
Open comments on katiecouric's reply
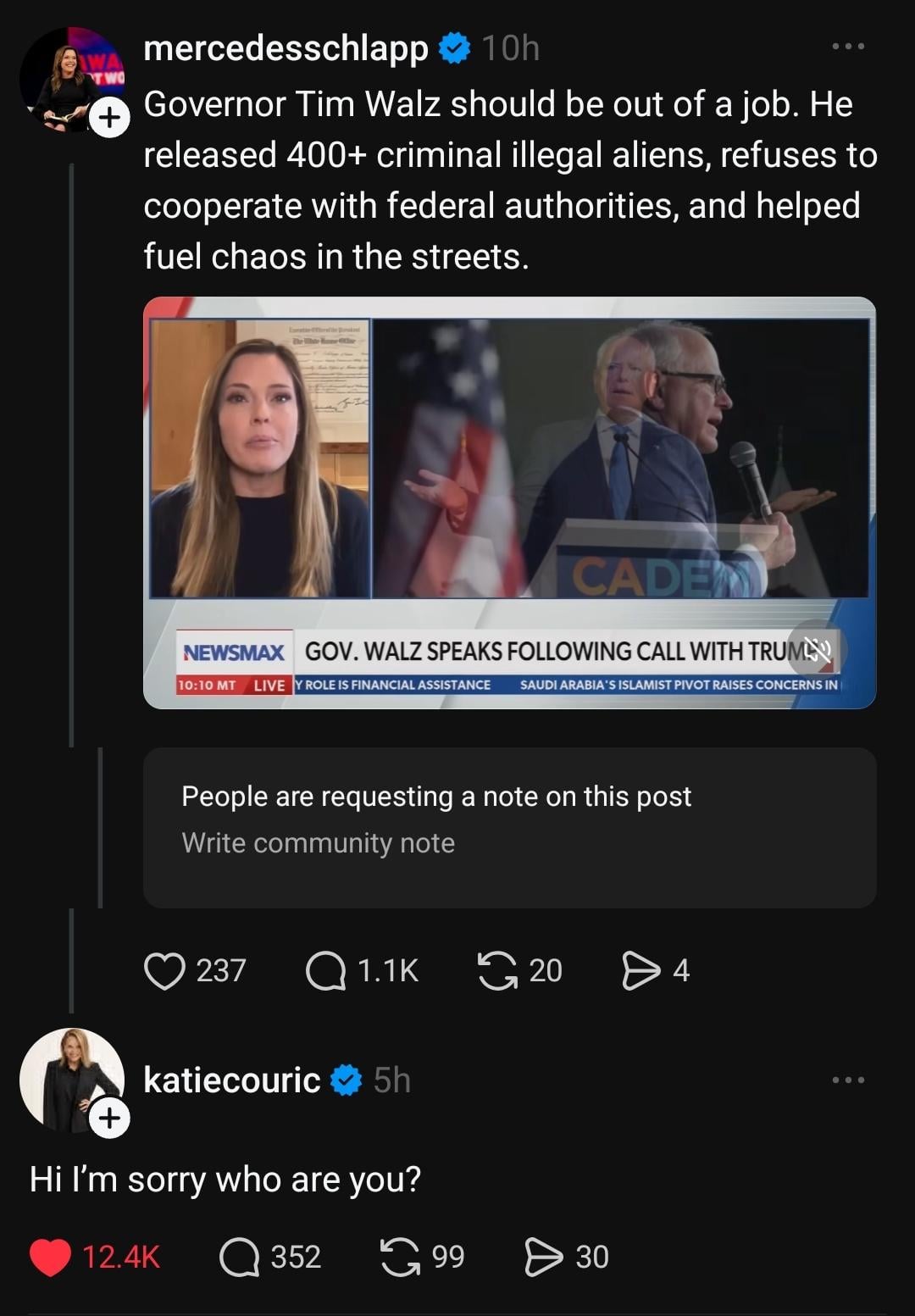click(x=239, y=1257)
